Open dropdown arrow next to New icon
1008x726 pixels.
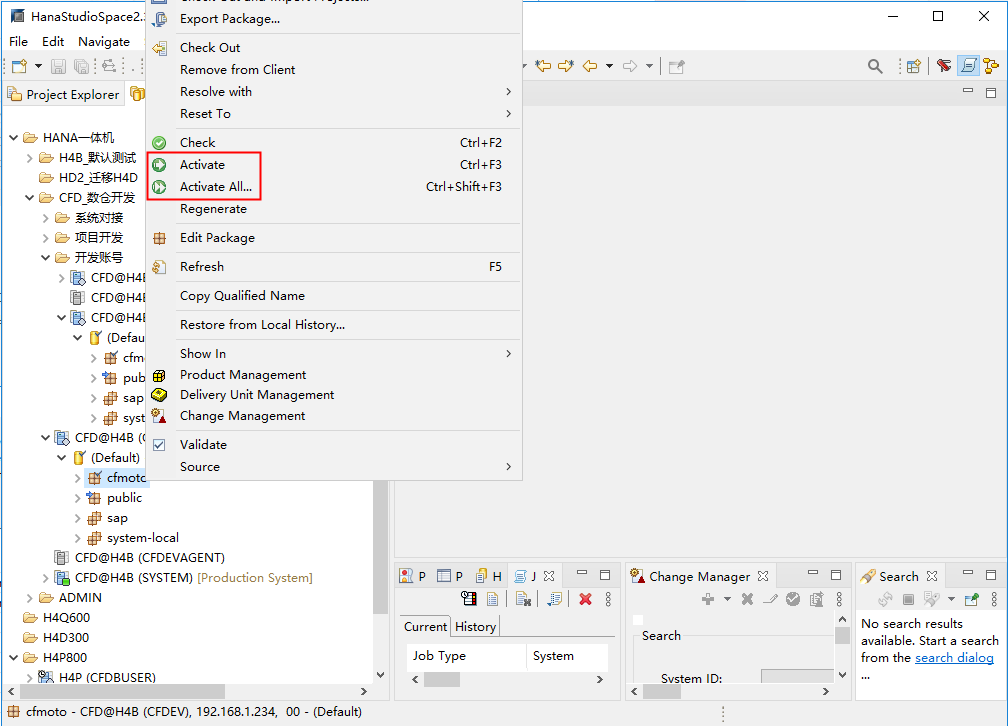tap(38, 66)
